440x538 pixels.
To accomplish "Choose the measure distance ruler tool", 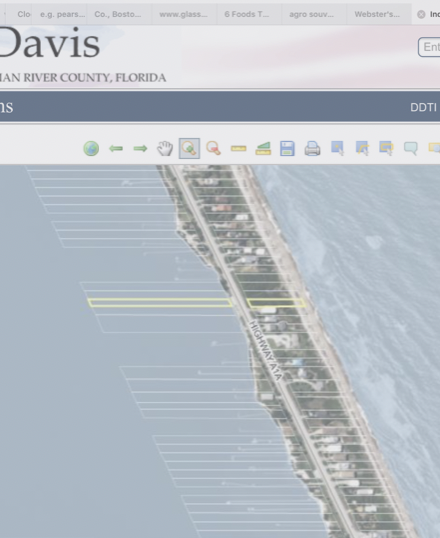I will click(x=239, y=149).
